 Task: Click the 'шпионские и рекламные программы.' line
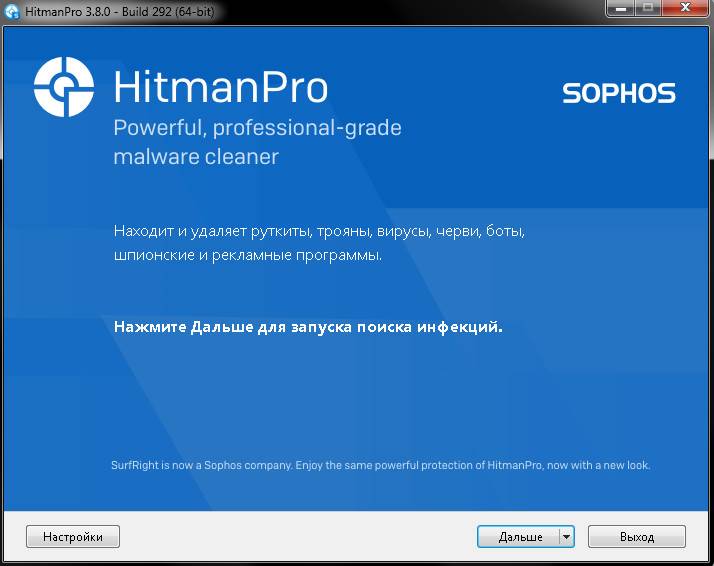[248, 255]
